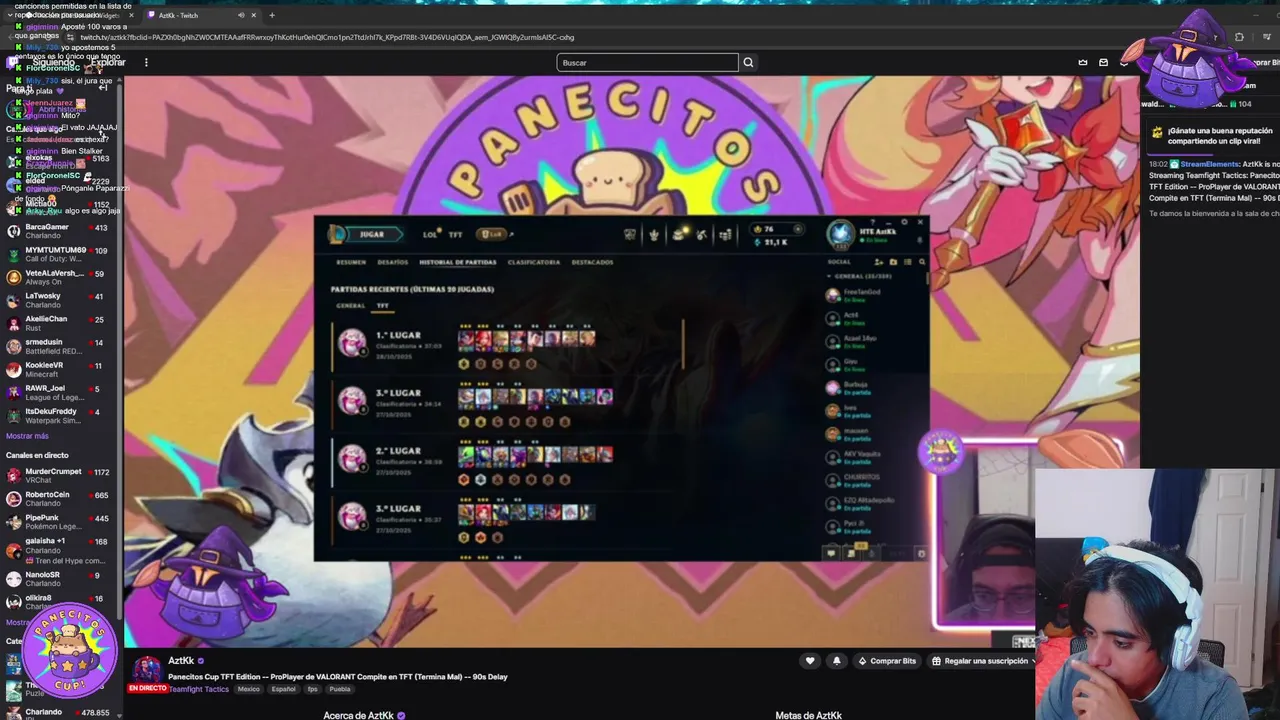Open new browser tab with plus

click(271, 15)
